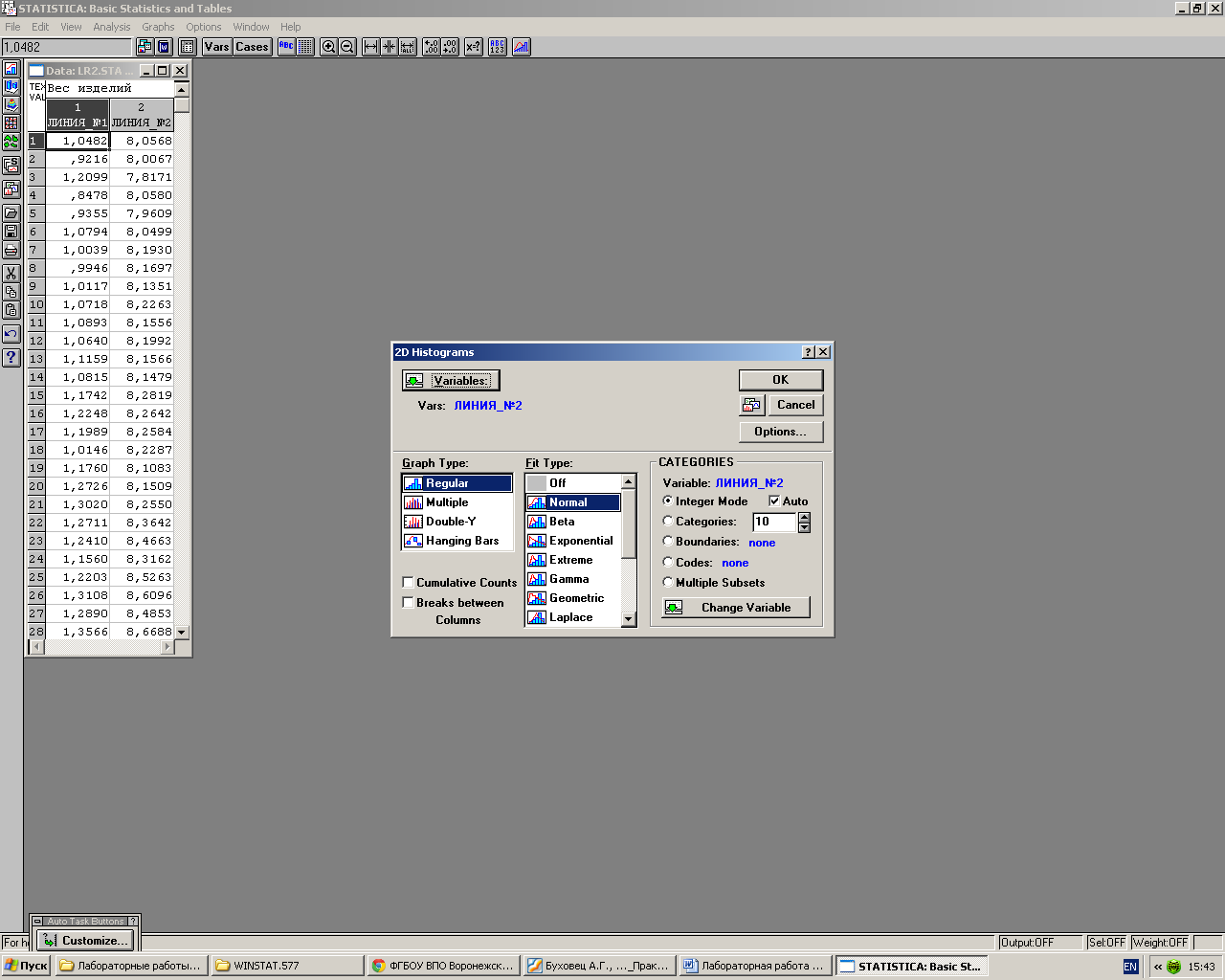
Task: Click up arrow of Fit Type list
Action: (x=629, y=481)
